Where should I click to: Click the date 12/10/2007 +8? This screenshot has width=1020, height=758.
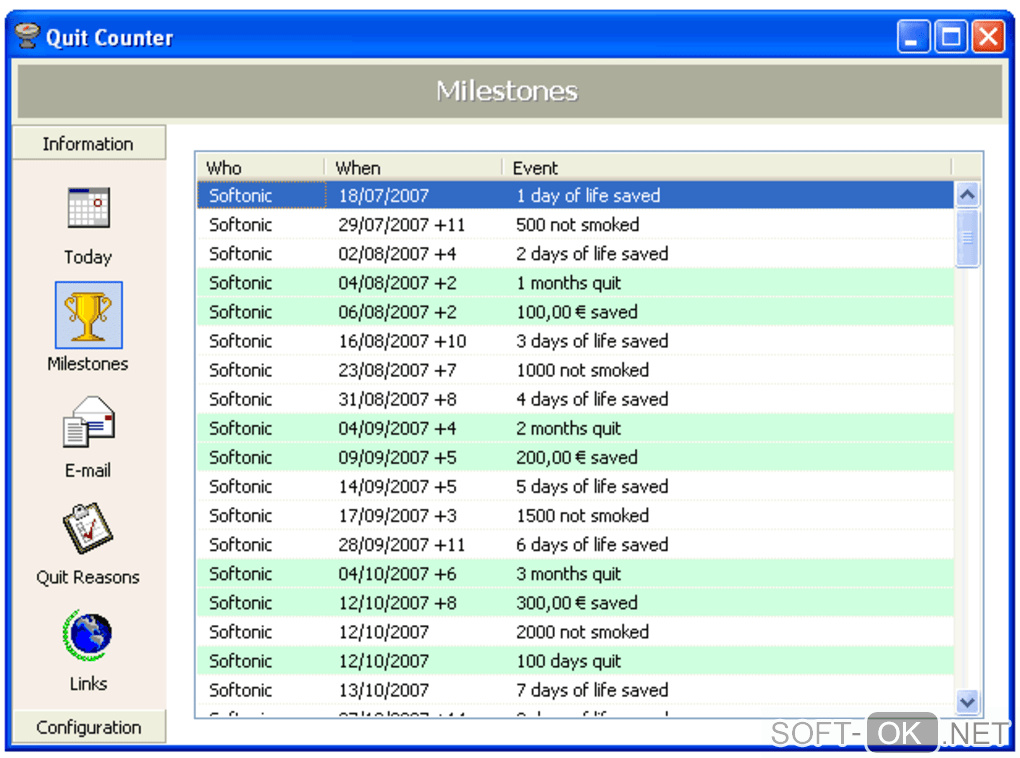tap(397, 602)
